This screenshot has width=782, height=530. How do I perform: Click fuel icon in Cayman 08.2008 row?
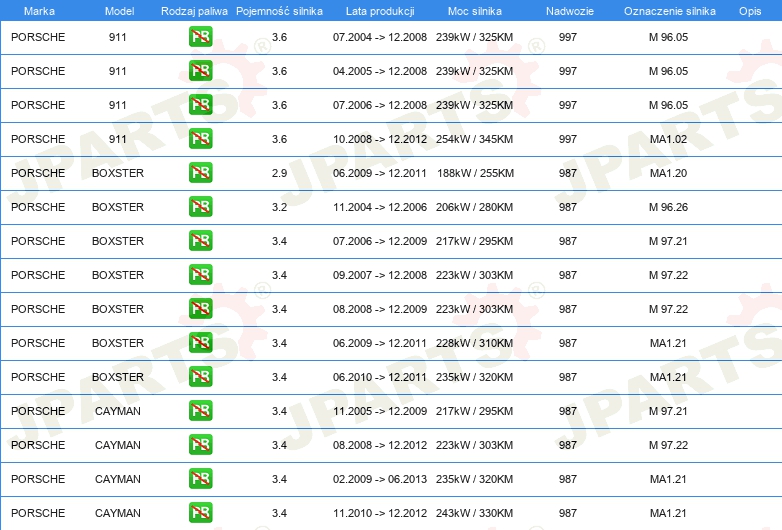coord(200,444)
